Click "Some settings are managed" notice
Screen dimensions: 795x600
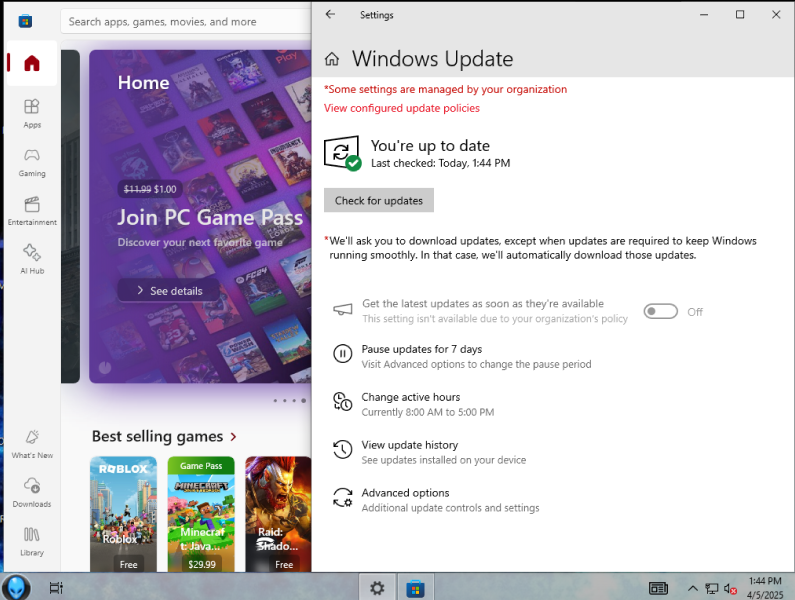(x=445, y=89)
